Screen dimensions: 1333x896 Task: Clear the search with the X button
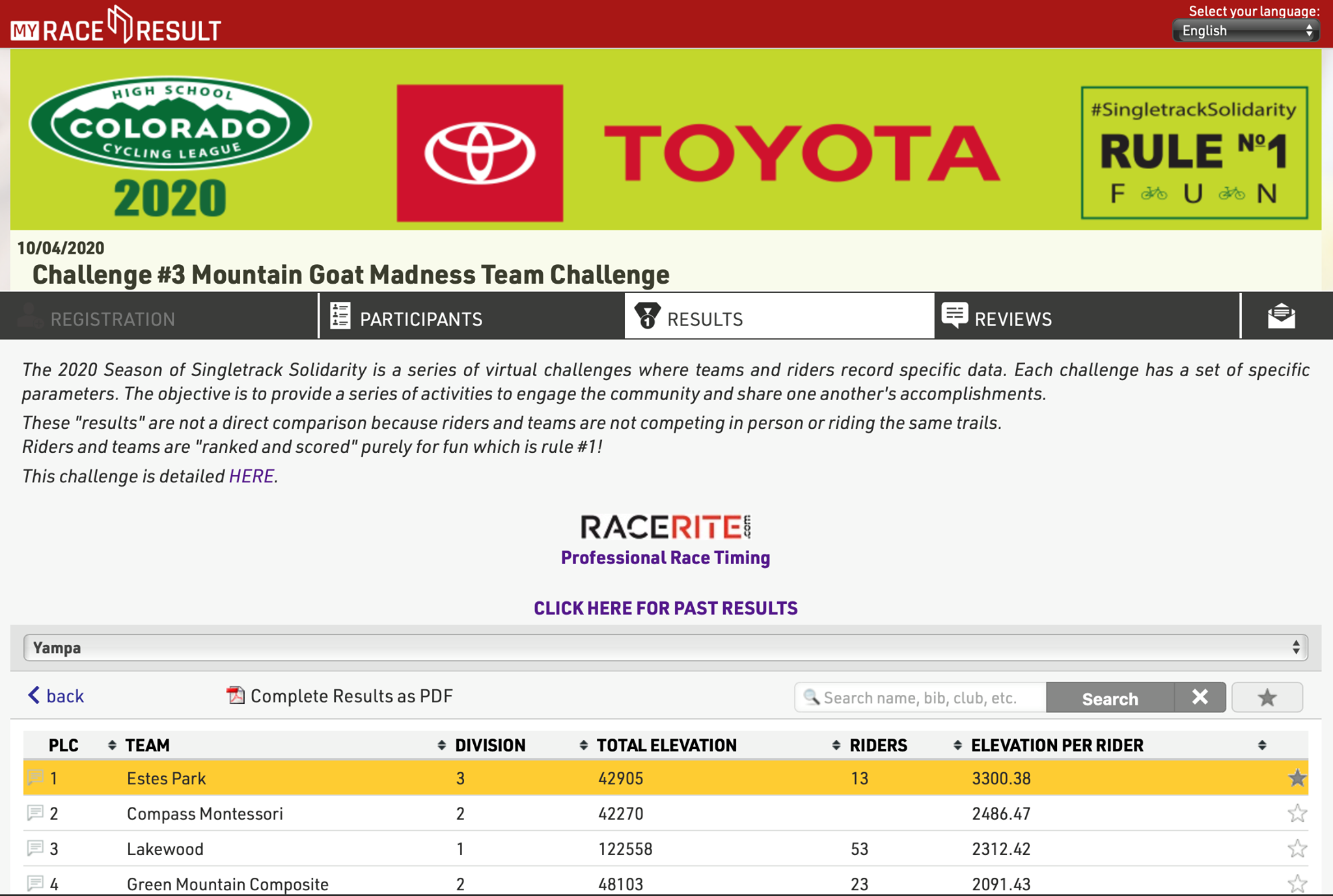pos(1200,698)
